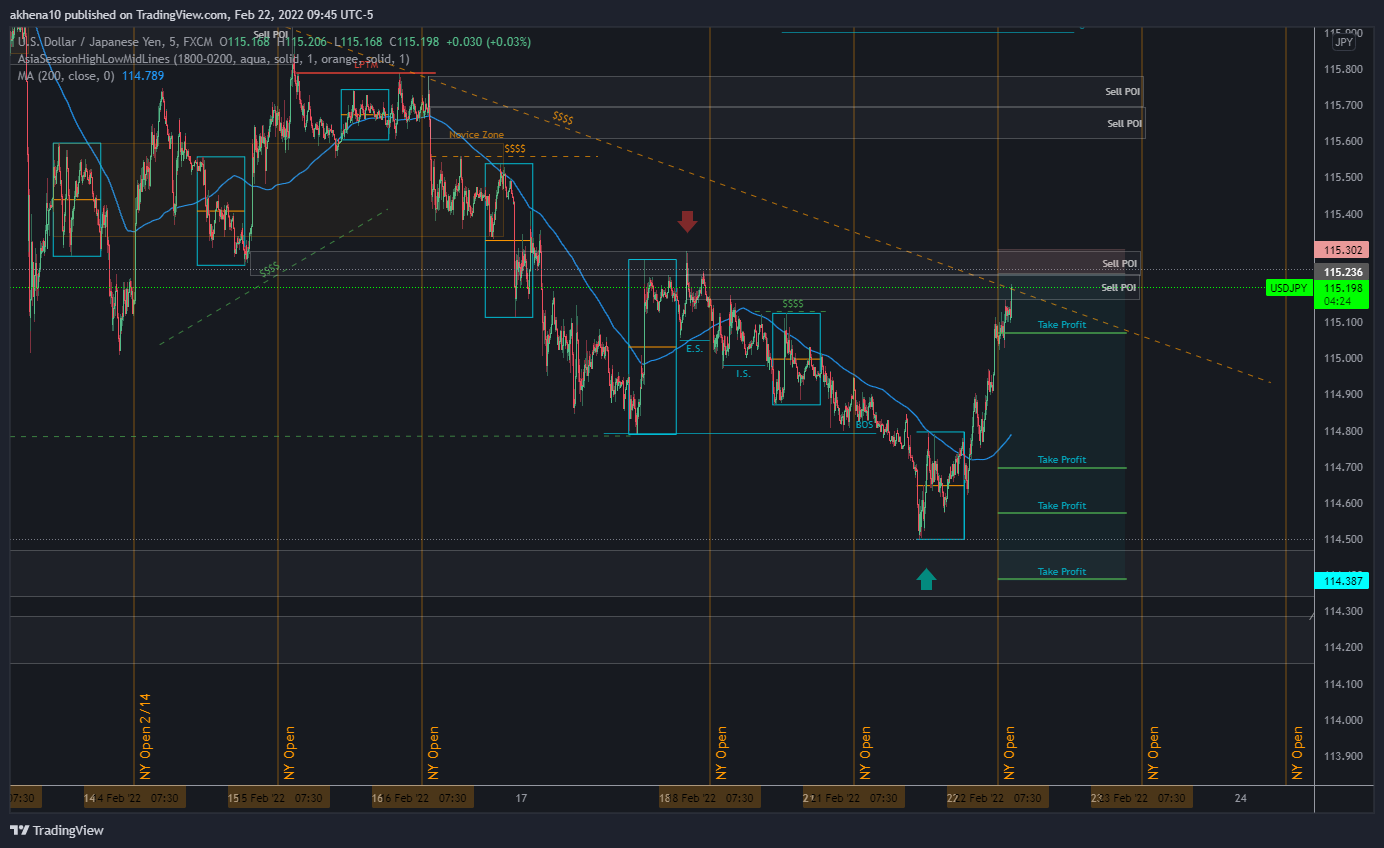Click the Sell POI label beside USDJPY tag
The image size is (1384, 848).
tap(1119, 288)
